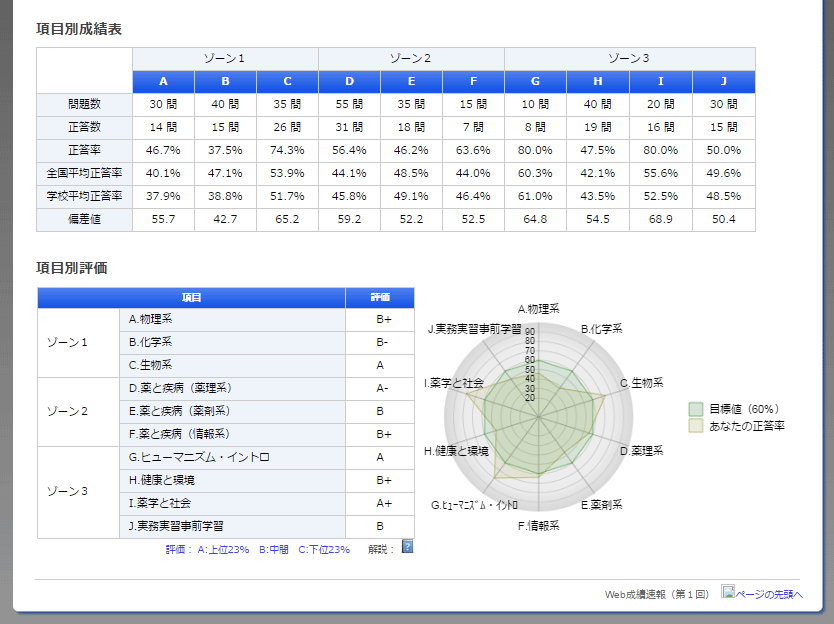Click the 項目別成績表 section heading
Viewport: 834px width, 624px height.
(79, 29)
